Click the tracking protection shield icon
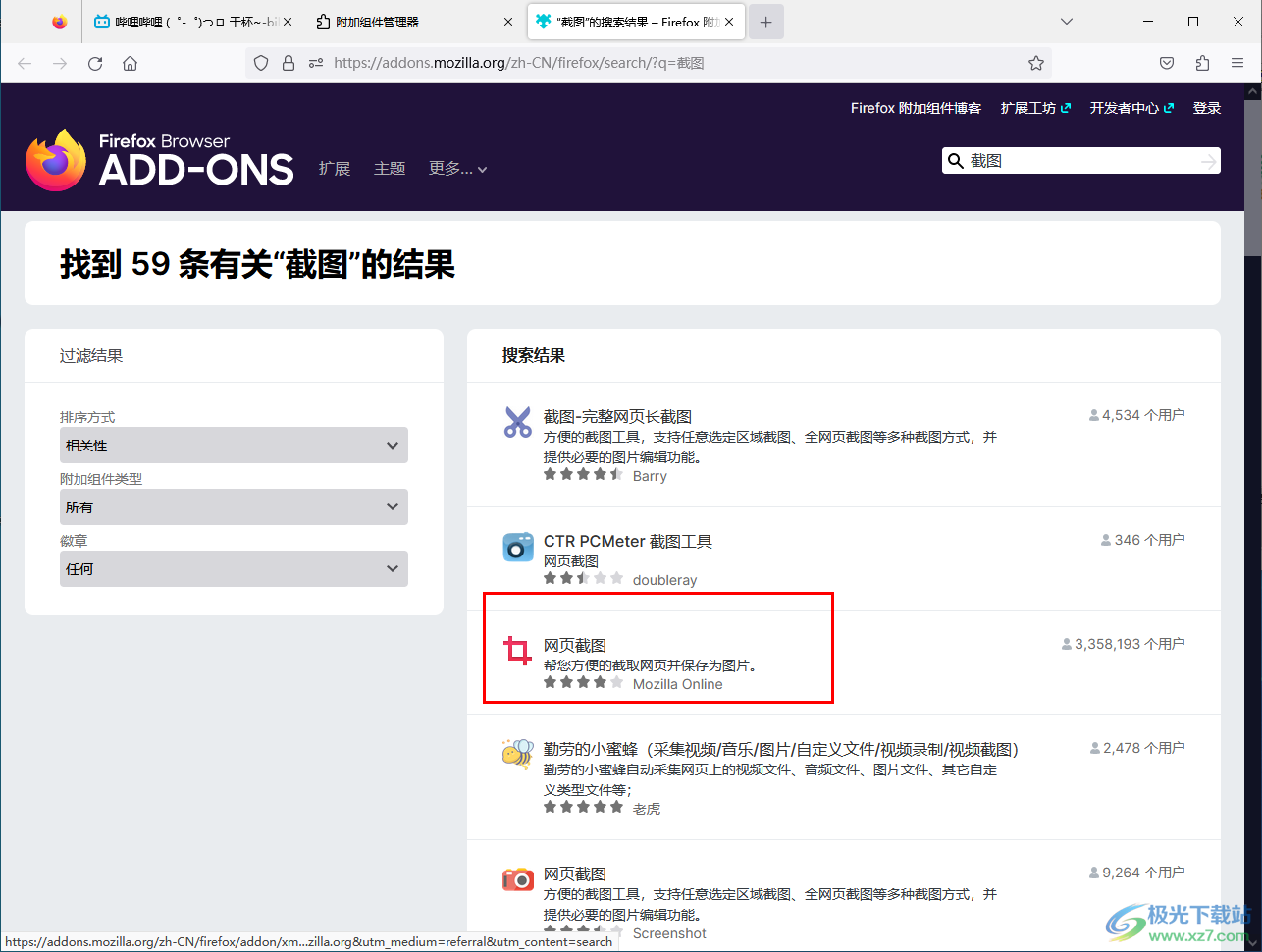The image size is (1262, 952). [261, 63]
